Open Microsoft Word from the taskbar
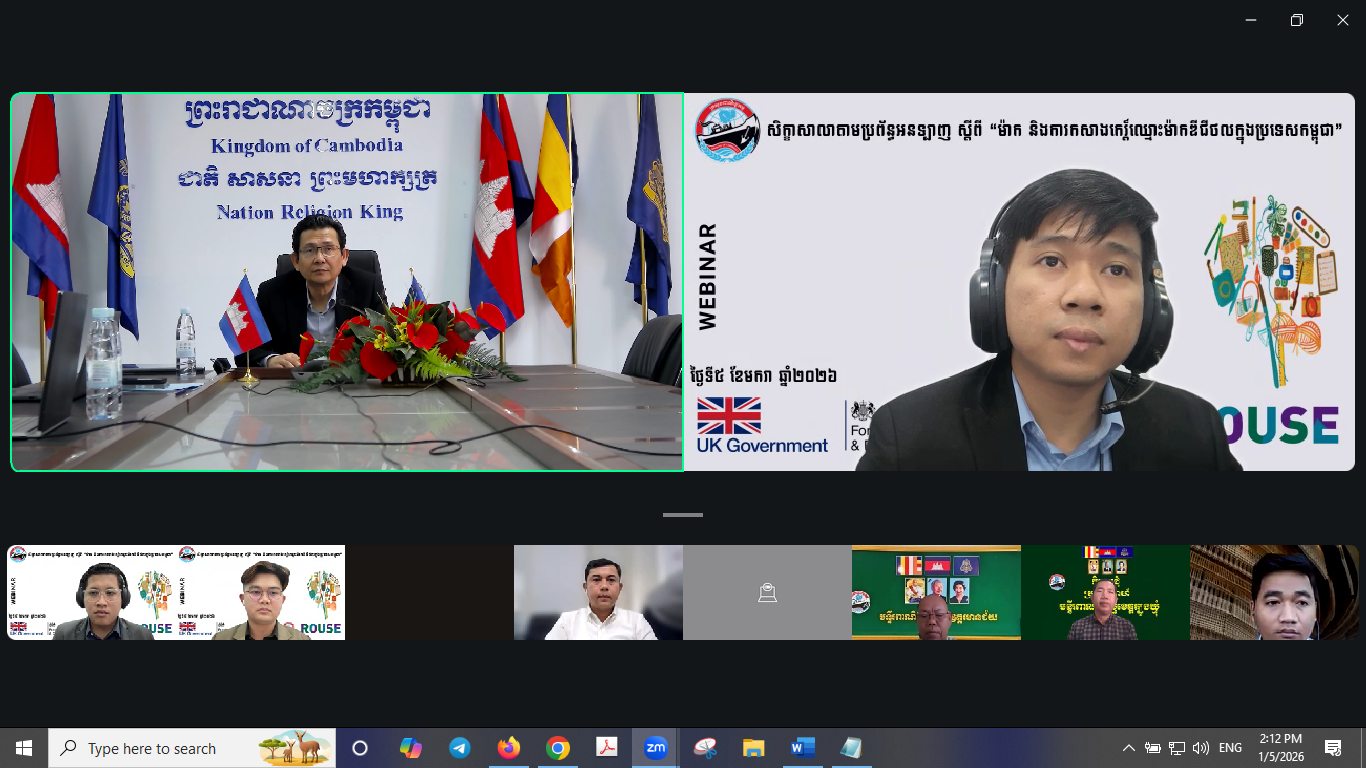The height and width of the screenshot is (768, 1366). (x=802, y=748)
